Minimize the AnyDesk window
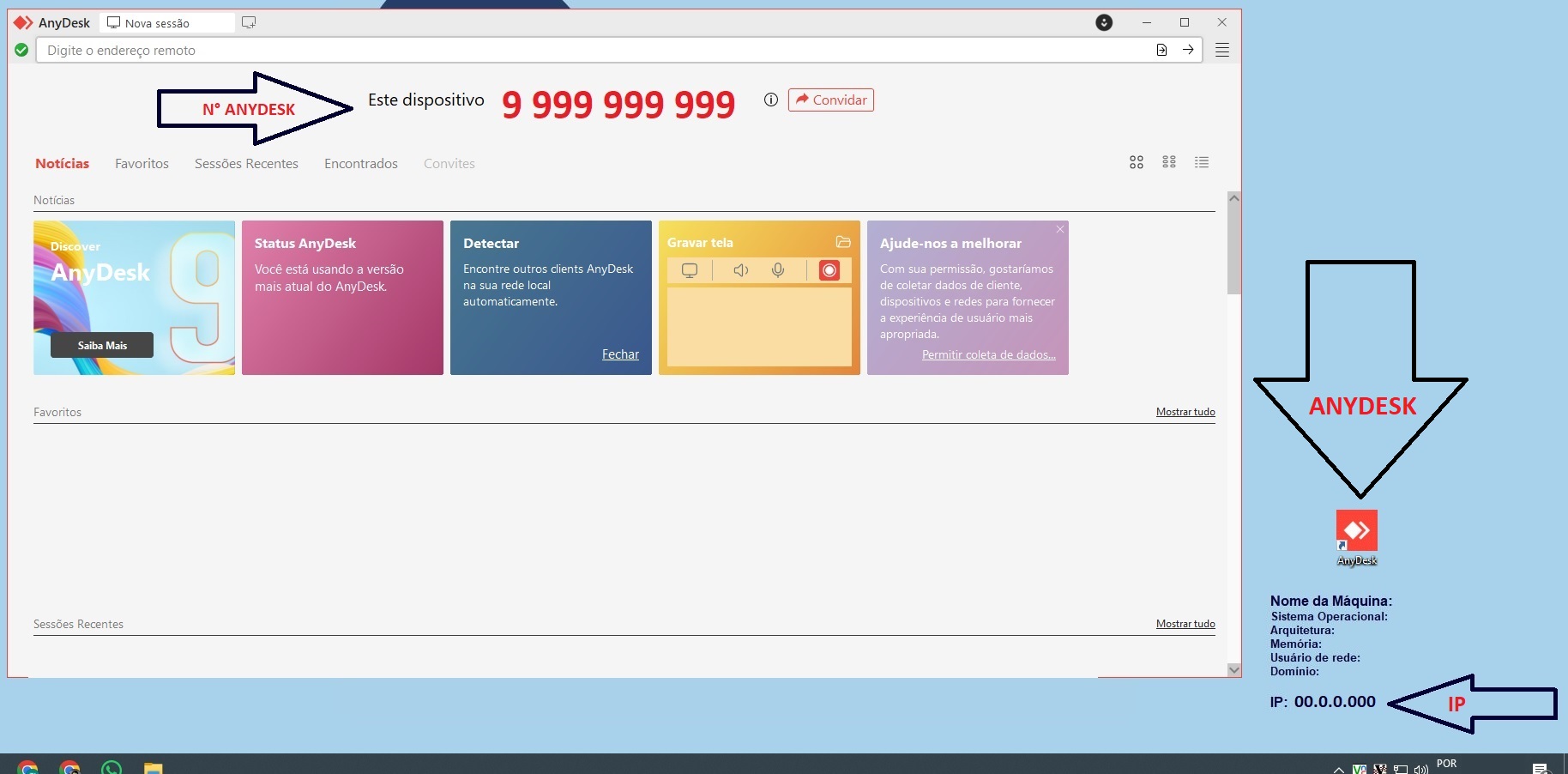 click(x=1147, y=22)
